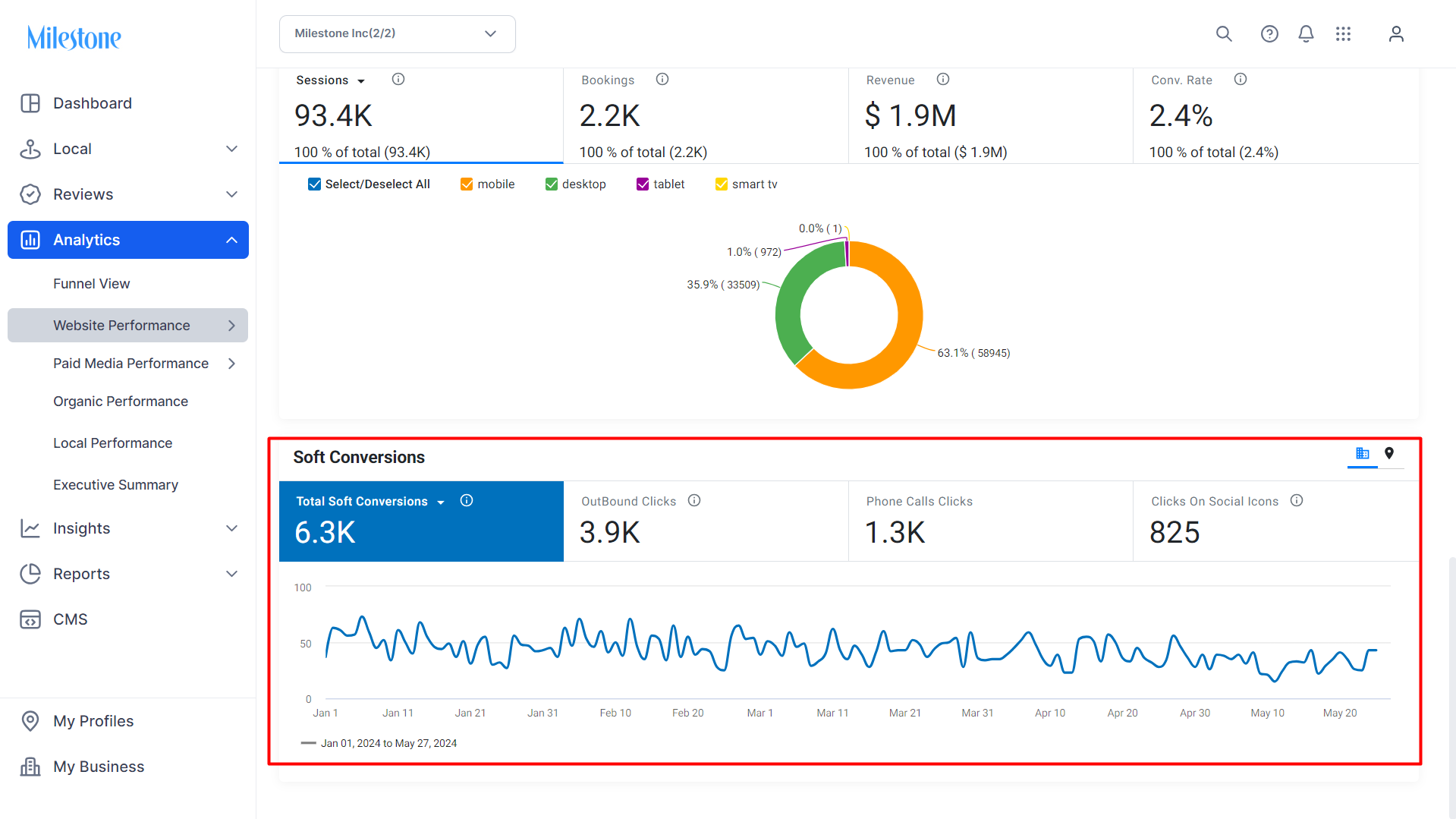
Task: Open the Milestone Inc(2/2) dropdown
Action: click(398, 34)
